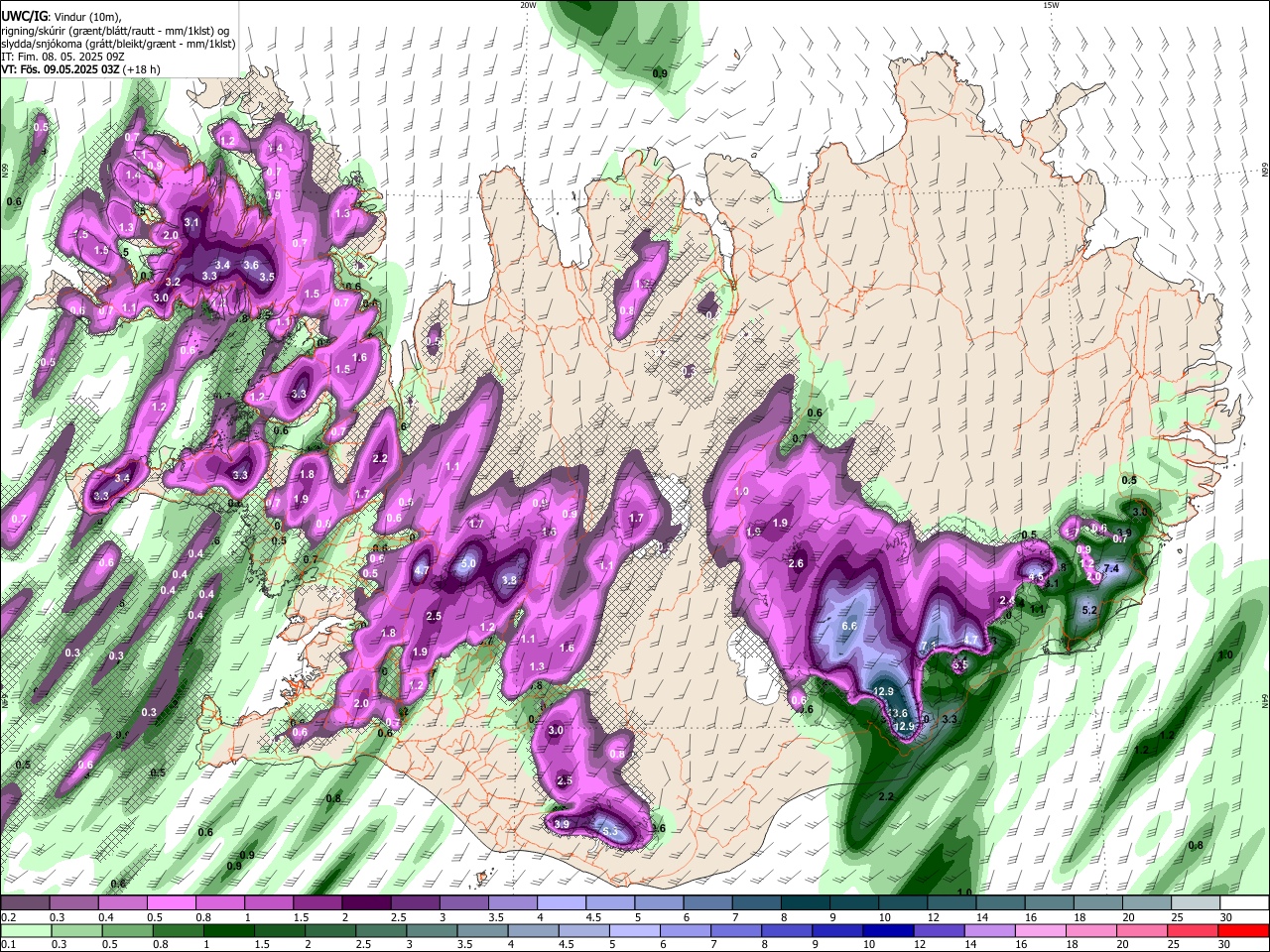Click the 15W longitude label

(1050, 5)
